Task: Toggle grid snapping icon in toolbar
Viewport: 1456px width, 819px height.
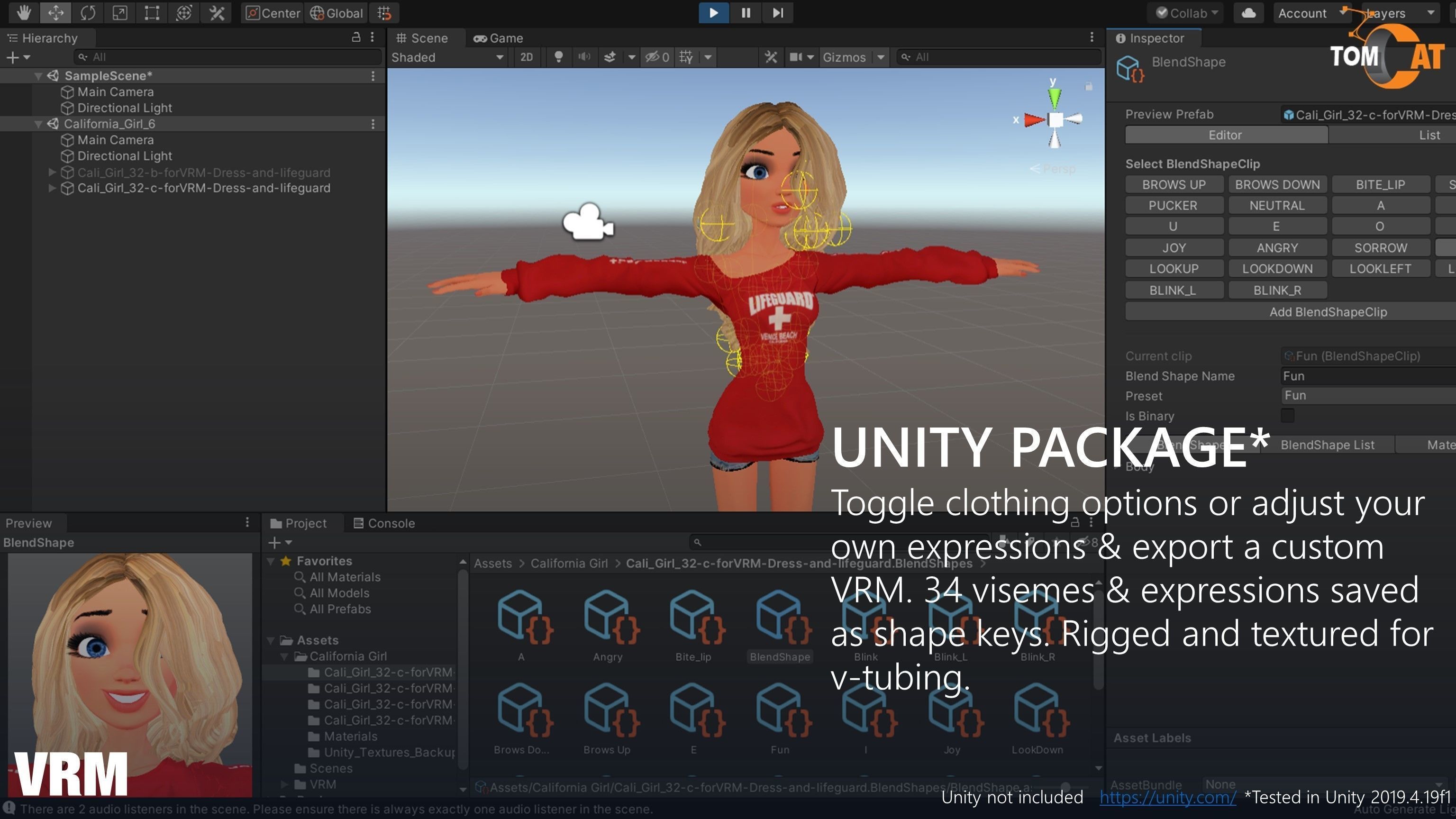Action: (384, 12)
